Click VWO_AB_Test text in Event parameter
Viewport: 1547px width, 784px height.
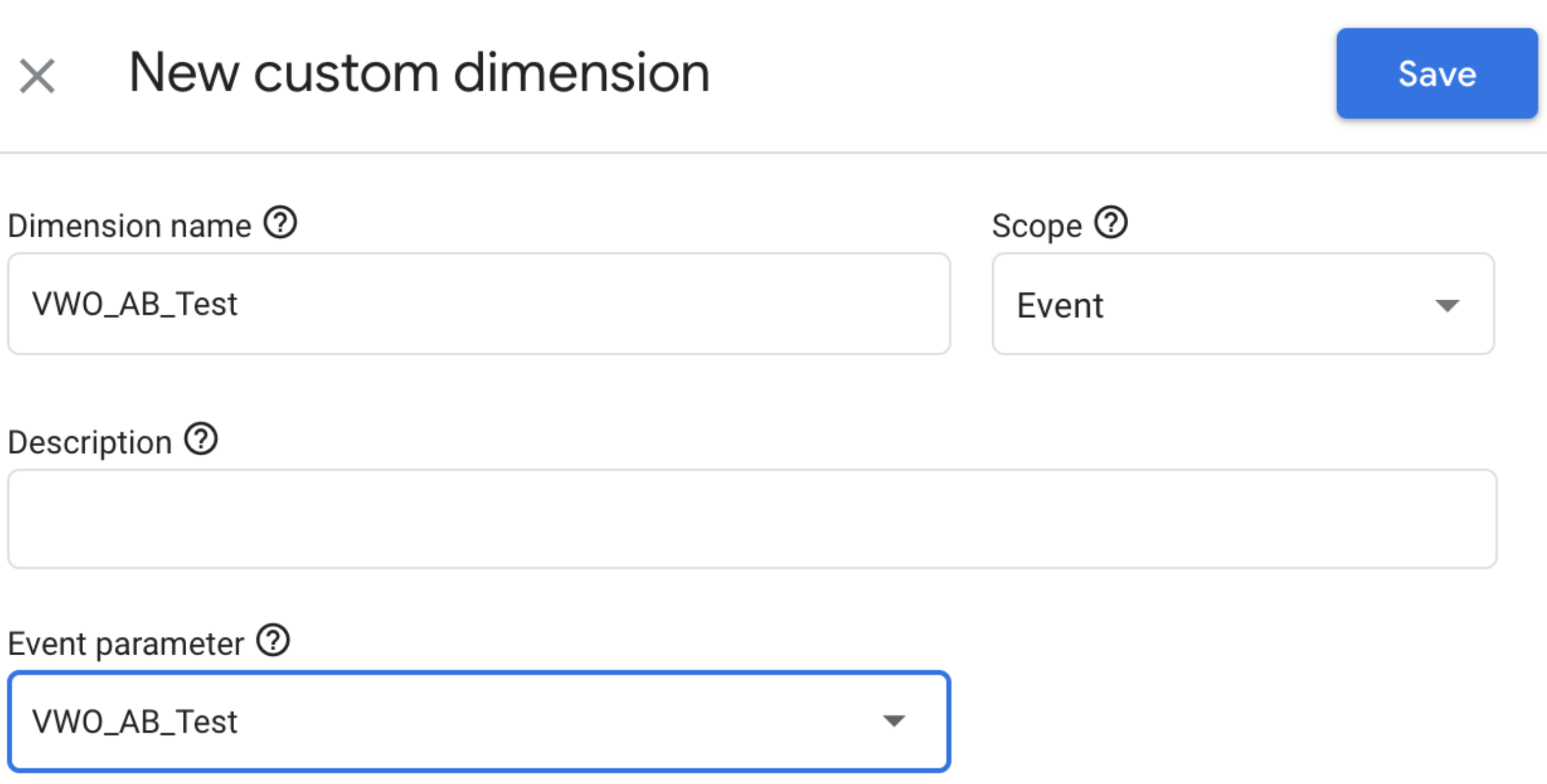(x=135, y=722)
